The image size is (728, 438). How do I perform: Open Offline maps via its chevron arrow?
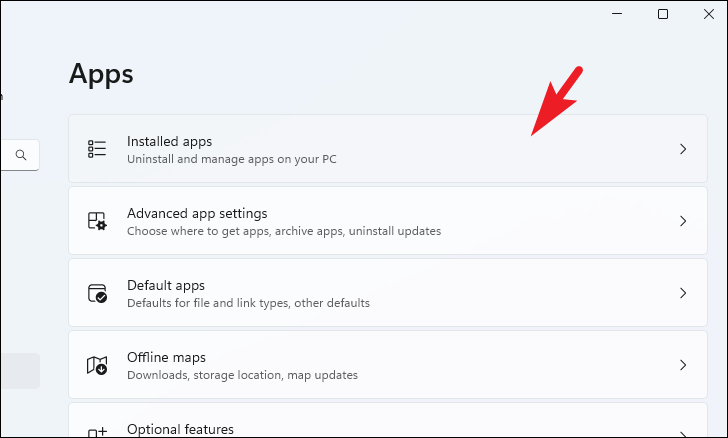(683, 365)
